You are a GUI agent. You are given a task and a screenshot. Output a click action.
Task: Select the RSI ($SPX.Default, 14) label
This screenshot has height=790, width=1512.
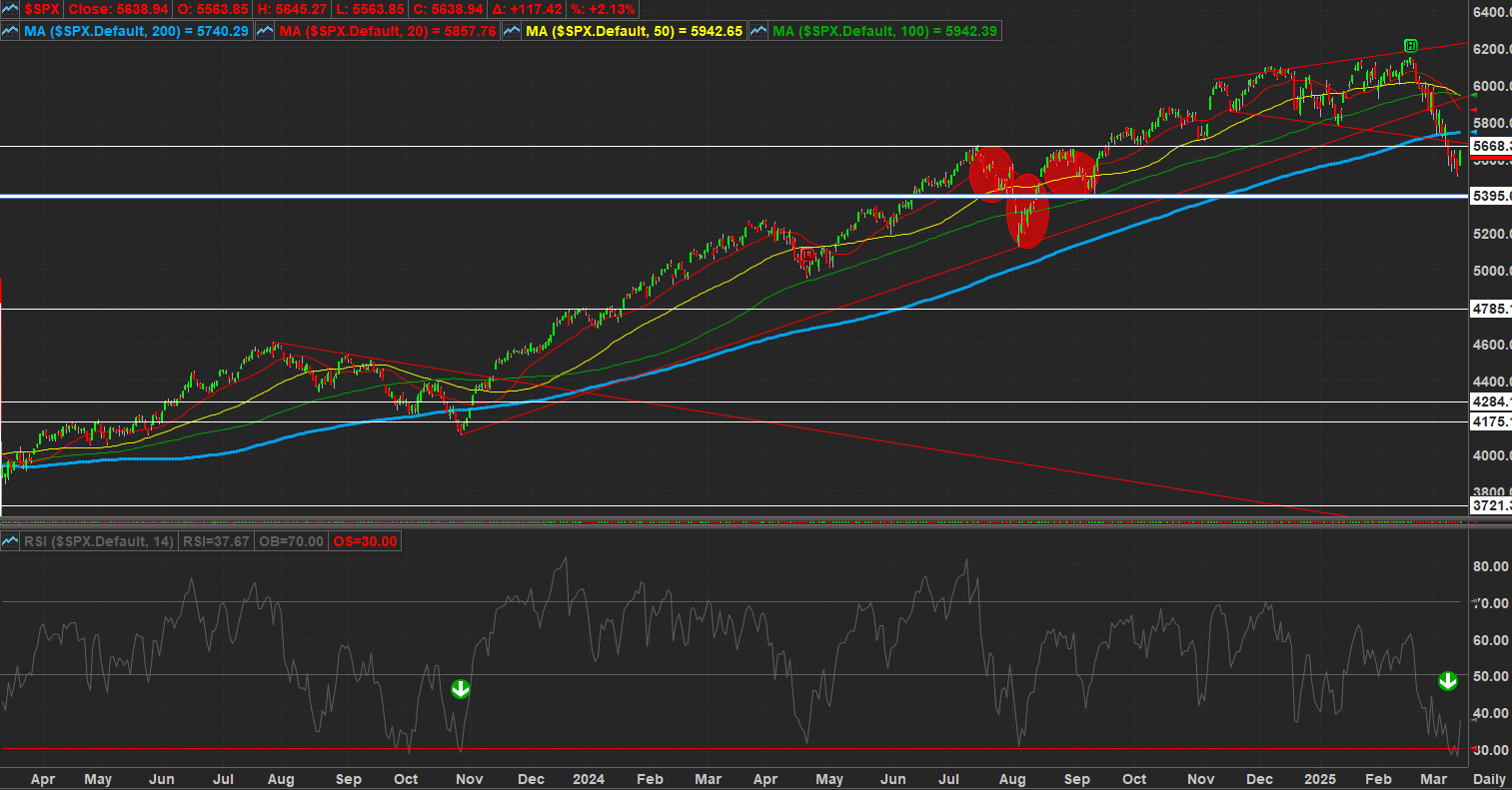pos(99,541)
